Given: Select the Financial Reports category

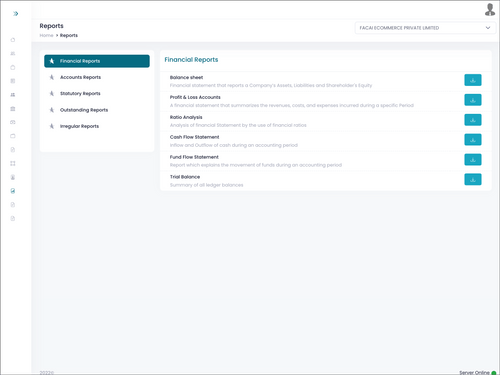Looking at the screenshot, I should [x=97, y=61].
